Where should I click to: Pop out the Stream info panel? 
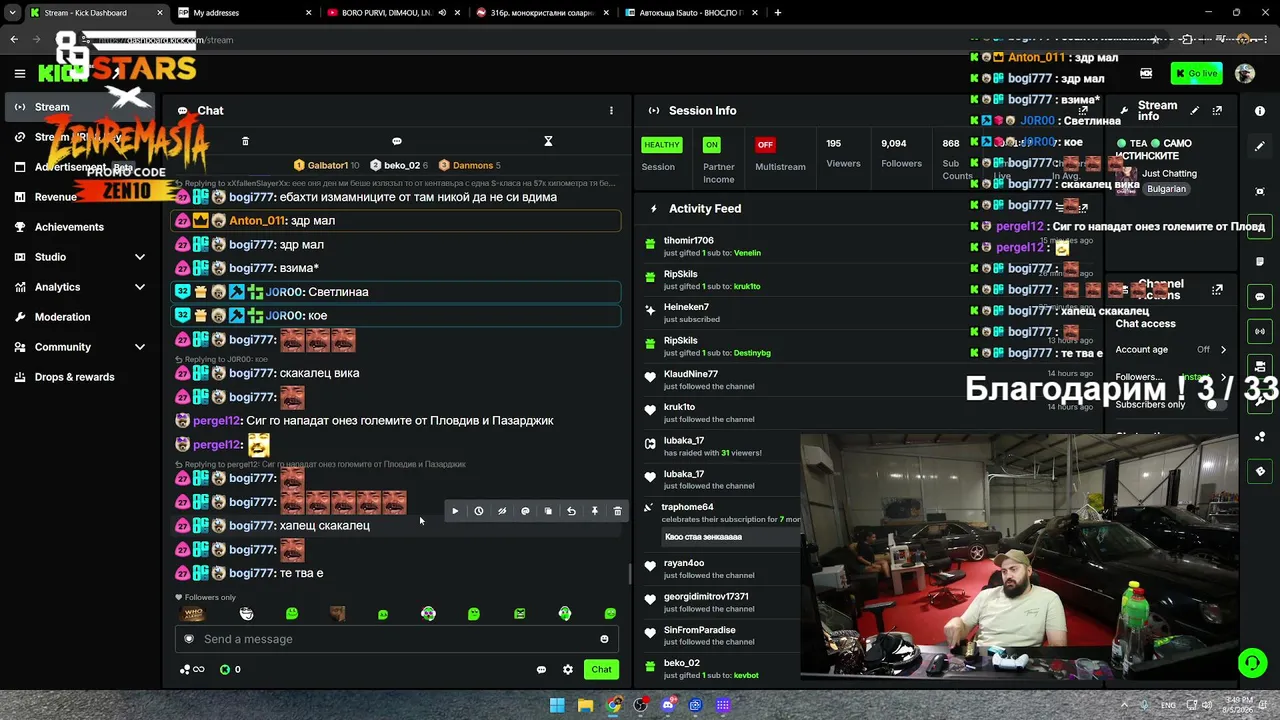1217,111
